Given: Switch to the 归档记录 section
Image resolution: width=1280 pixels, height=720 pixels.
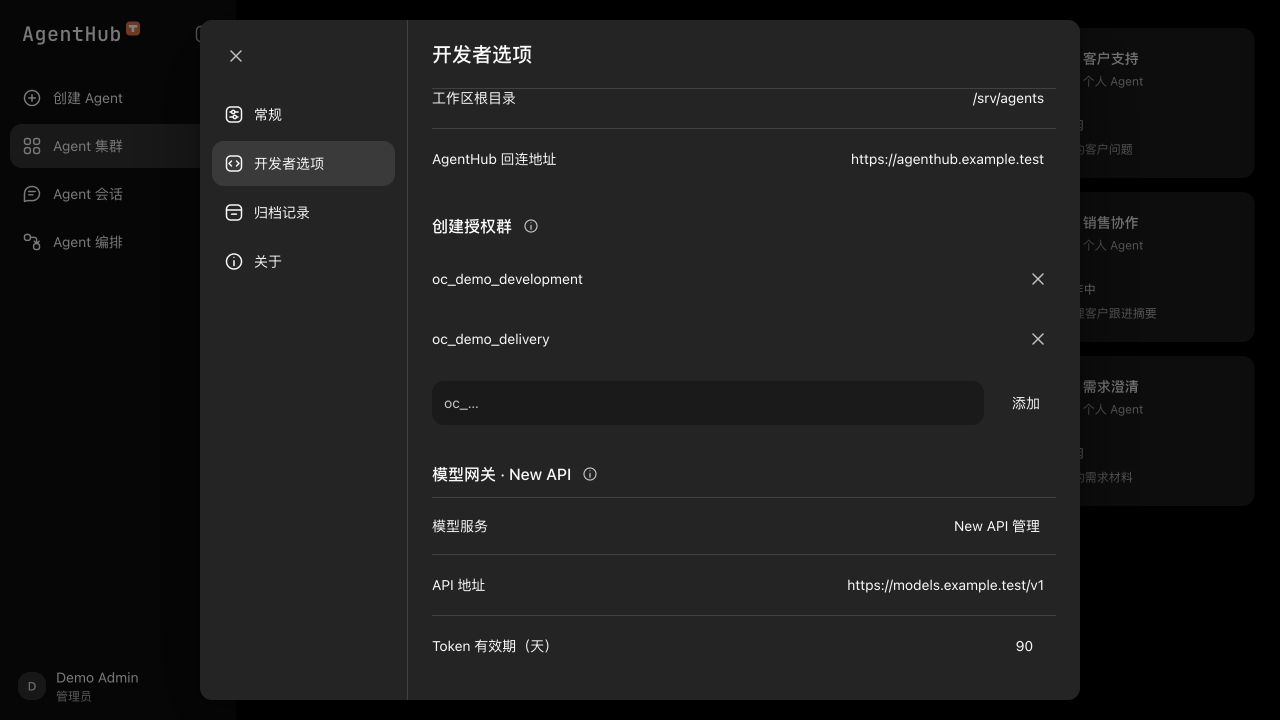Looking at the screenshot, I should point(303,213).
